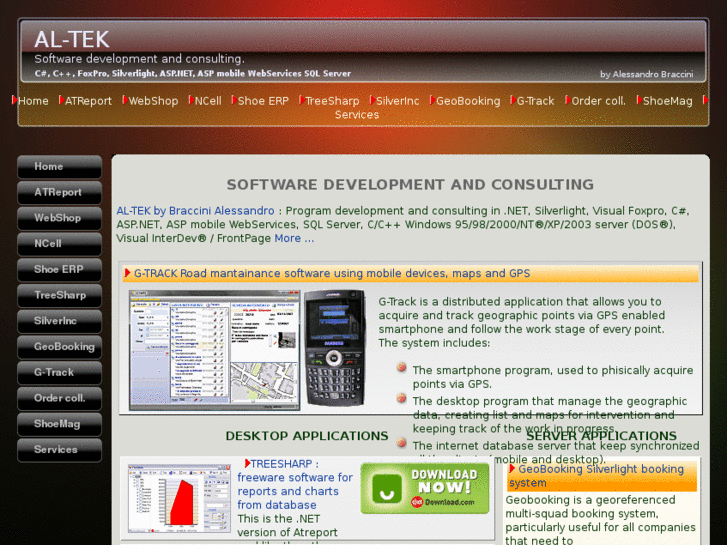Click the red arrow icon before GeoBooking Silverlight

click(x=512, y=469)
